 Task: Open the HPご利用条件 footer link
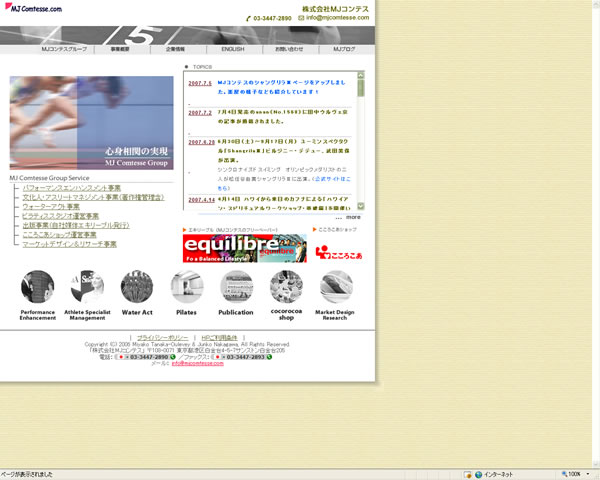click(219, 338)
